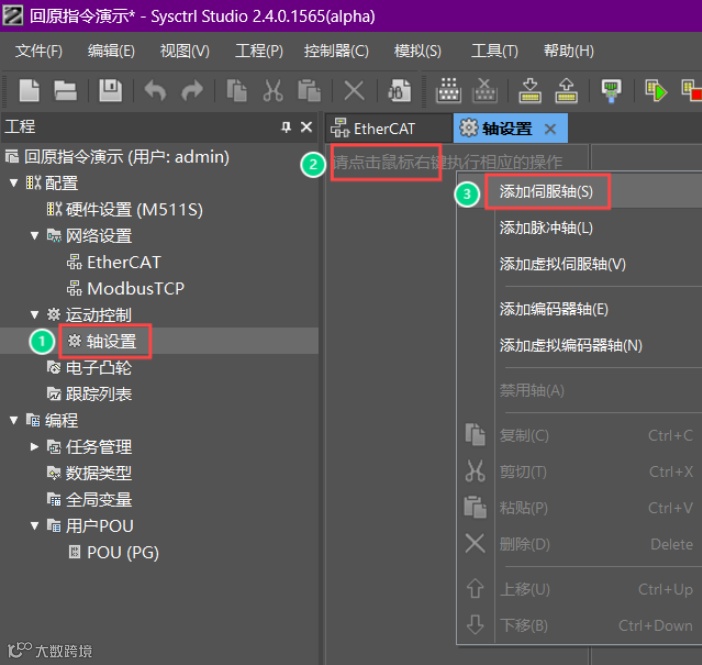
Task: Upload program from controller icon
Action: (566, 90)
